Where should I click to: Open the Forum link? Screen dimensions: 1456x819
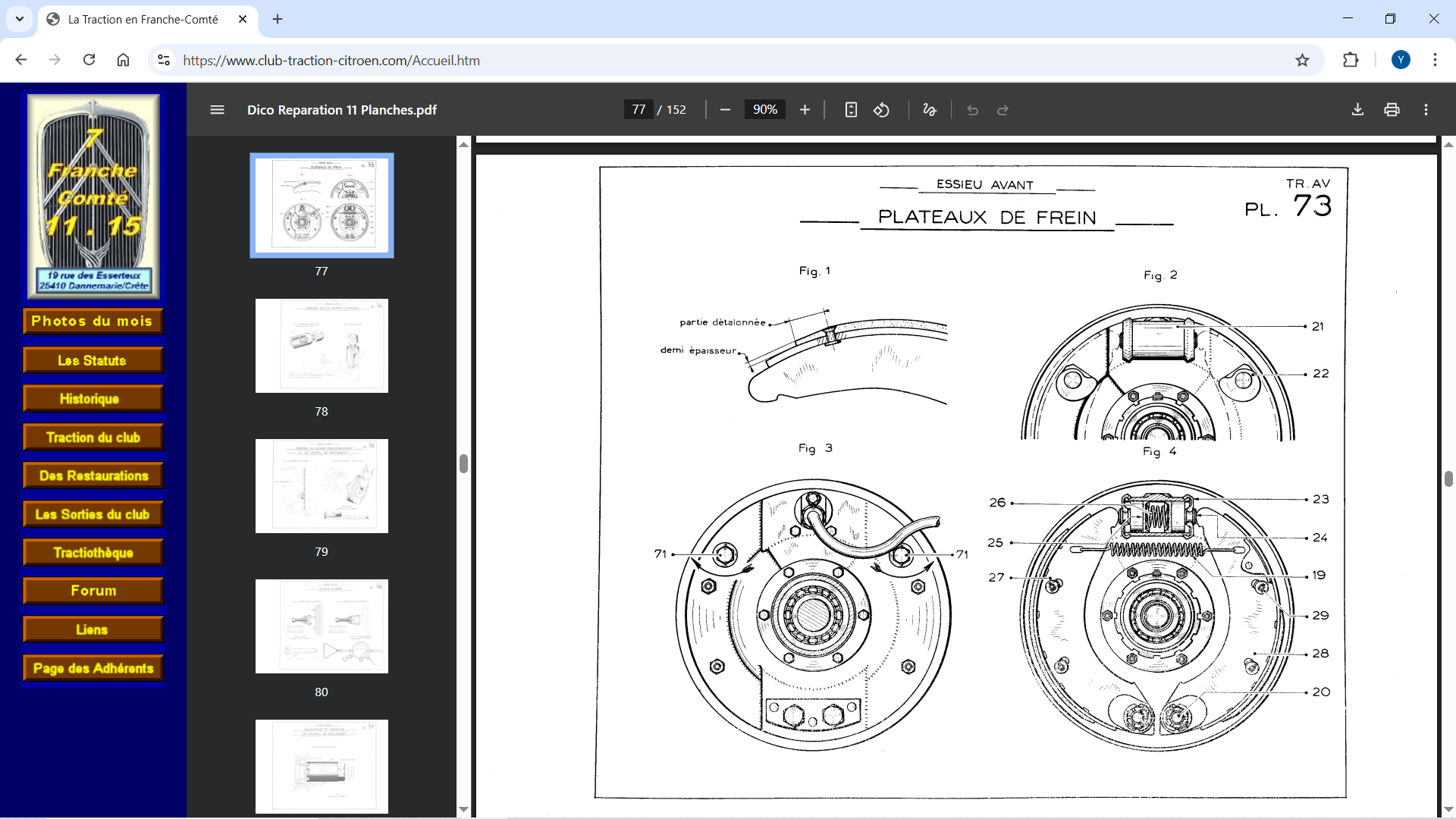pyautogui.click(x=93, y=591)
